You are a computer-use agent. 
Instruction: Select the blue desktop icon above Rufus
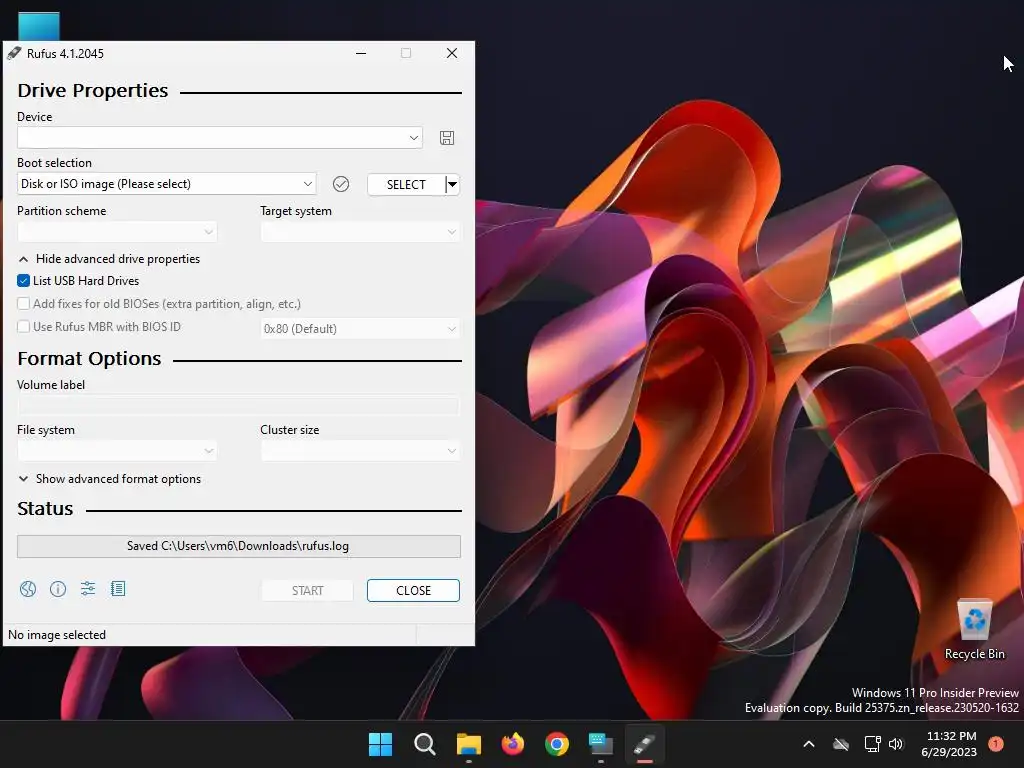39,26
